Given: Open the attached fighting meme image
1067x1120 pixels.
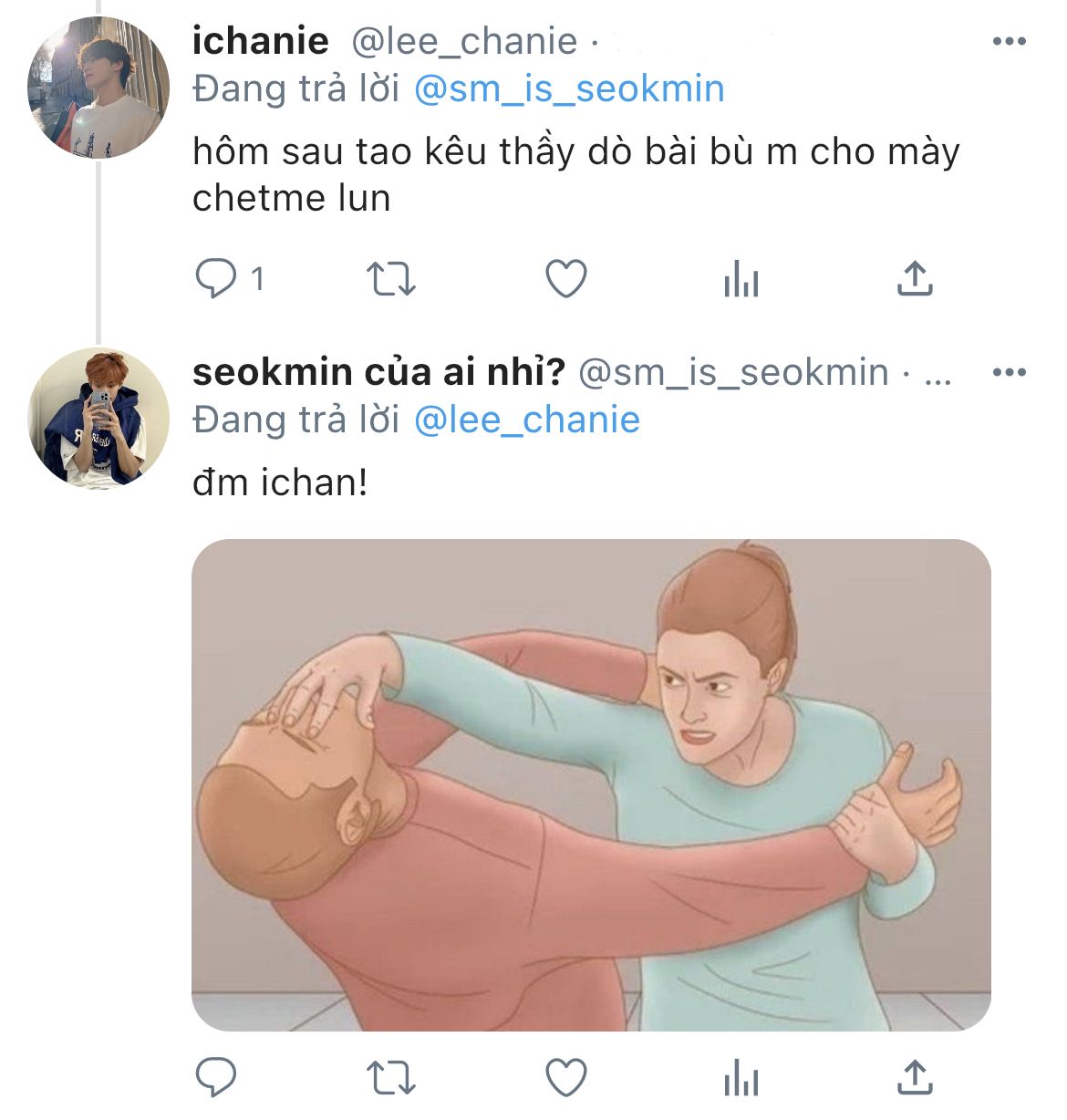Looking at the screenshot, I should pyautogui.click(x=591, y=784).
